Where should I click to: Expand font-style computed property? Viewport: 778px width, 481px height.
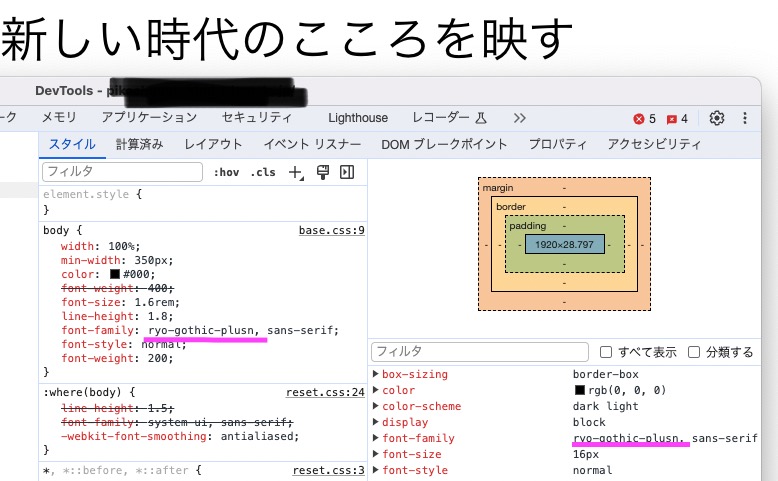click(x=376, y=470)
